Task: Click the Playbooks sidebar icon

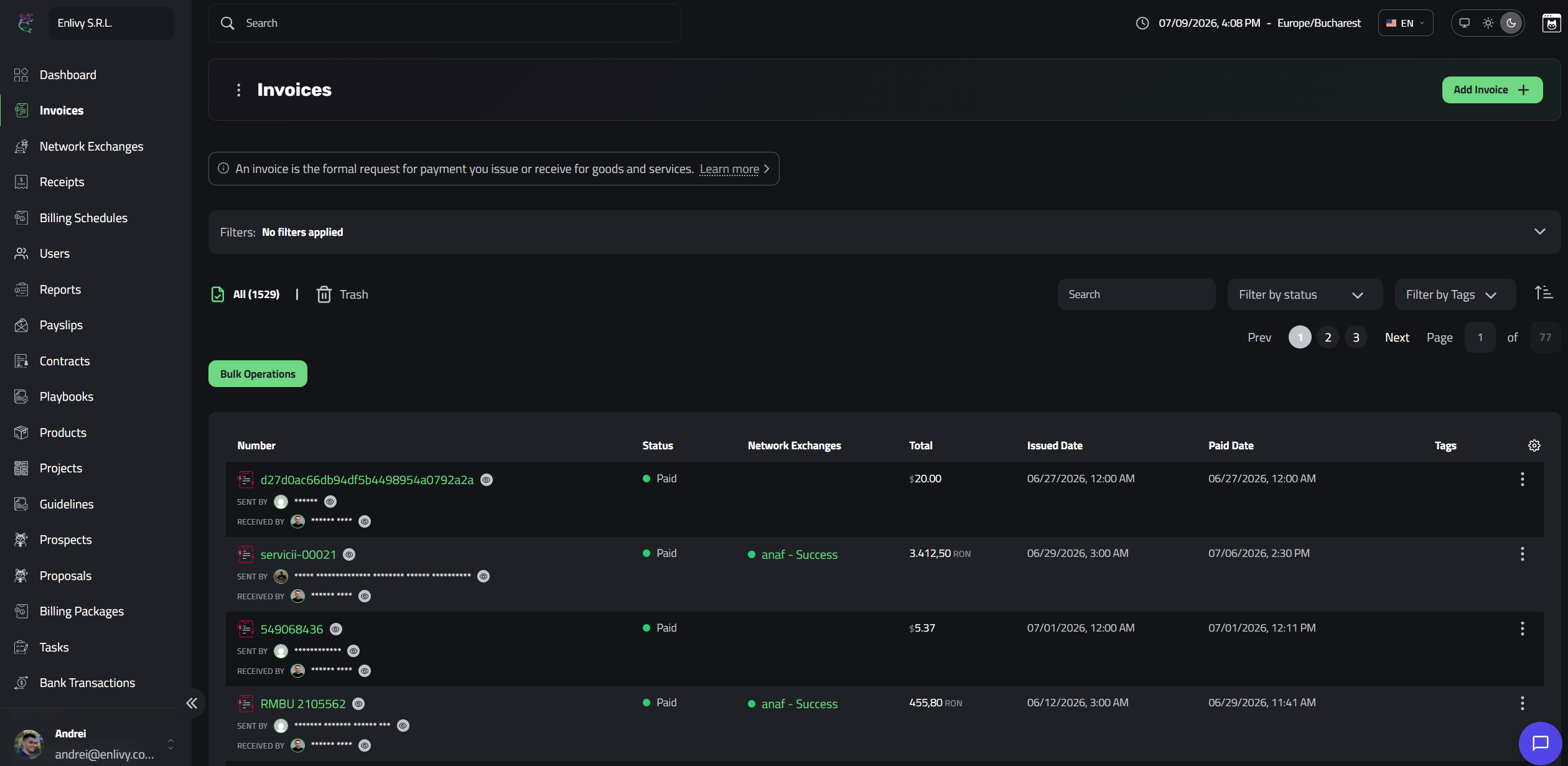Action: pyautogui.click(x=21, y=396)
